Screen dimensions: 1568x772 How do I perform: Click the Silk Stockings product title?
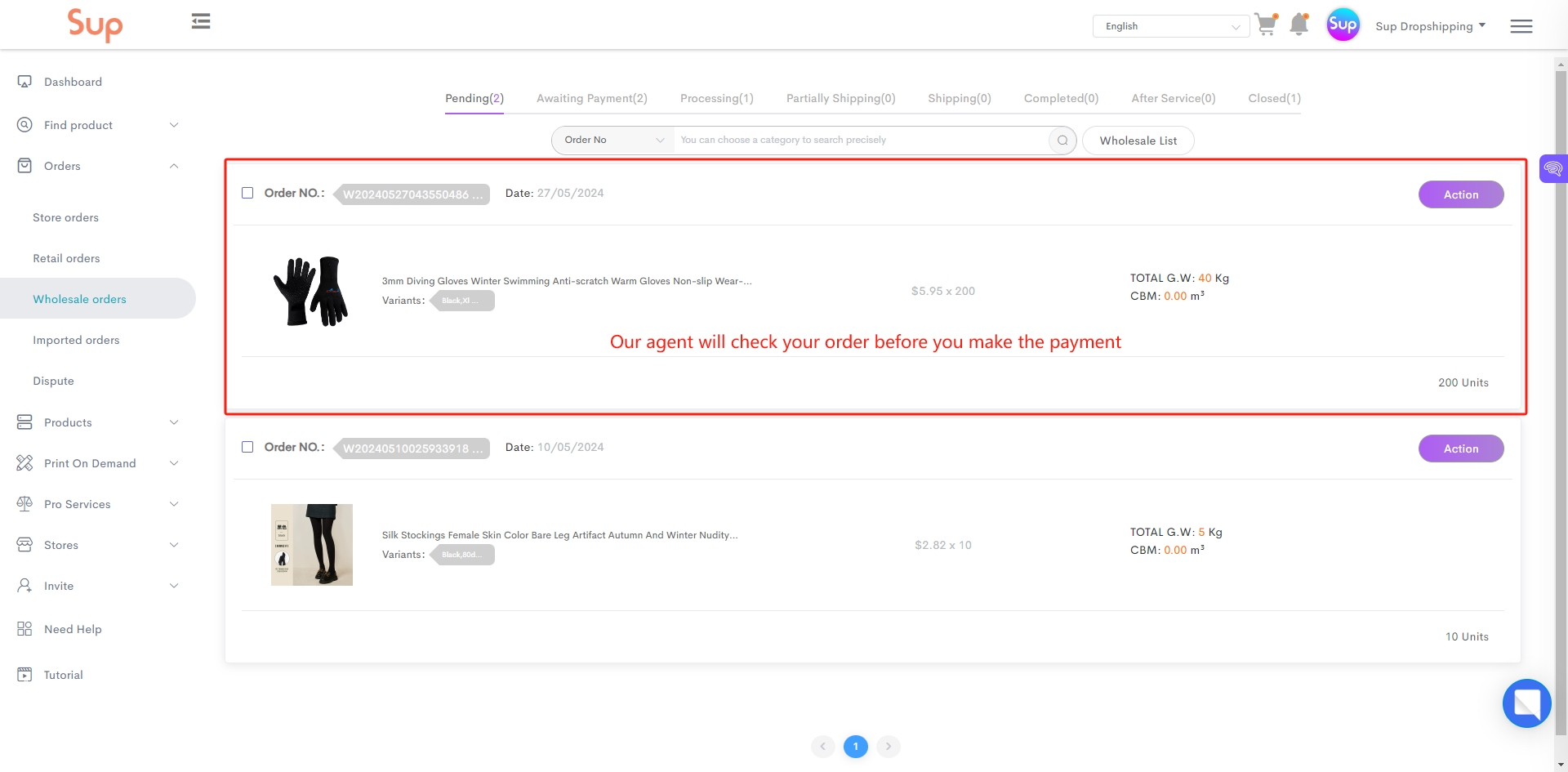click(559, 535)
